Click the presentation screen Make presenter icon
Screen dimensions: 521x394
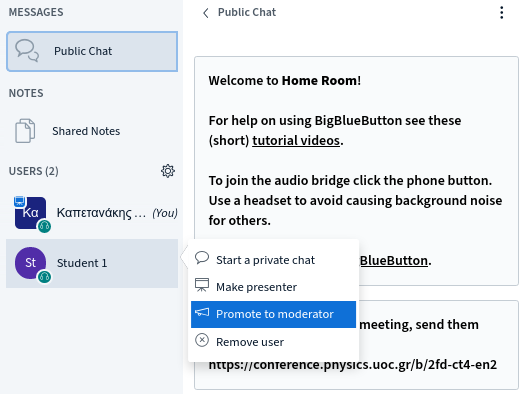202,285
